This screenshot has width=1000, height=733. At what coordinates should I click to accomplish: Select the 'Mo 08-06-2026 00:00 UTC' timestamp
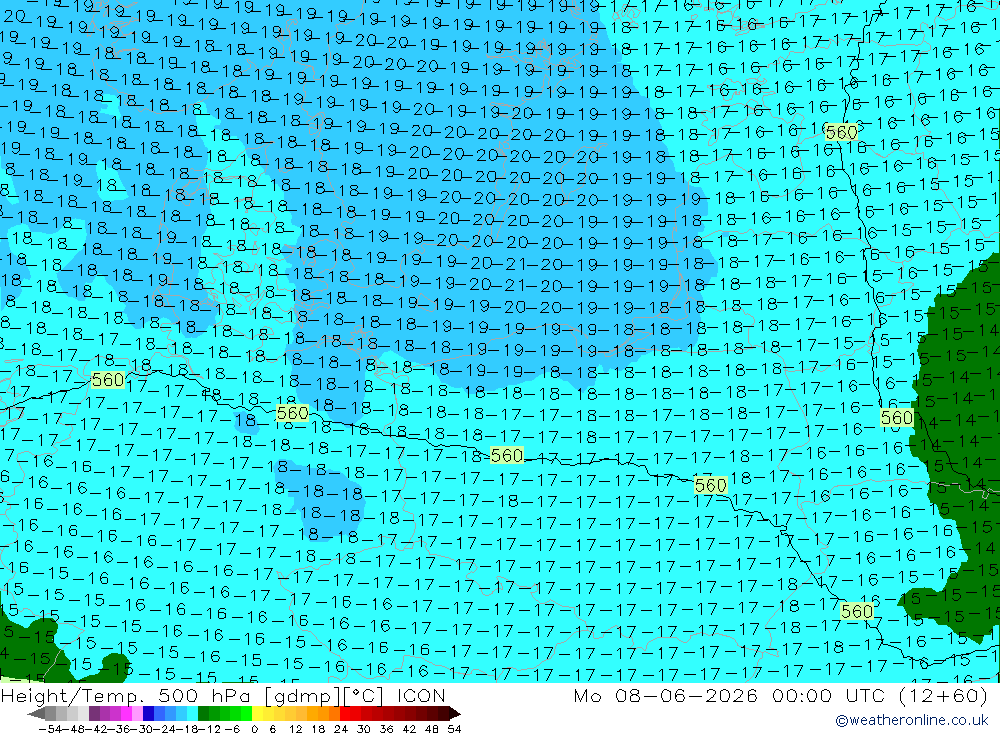pyautogui.click(x=729, y=695)
